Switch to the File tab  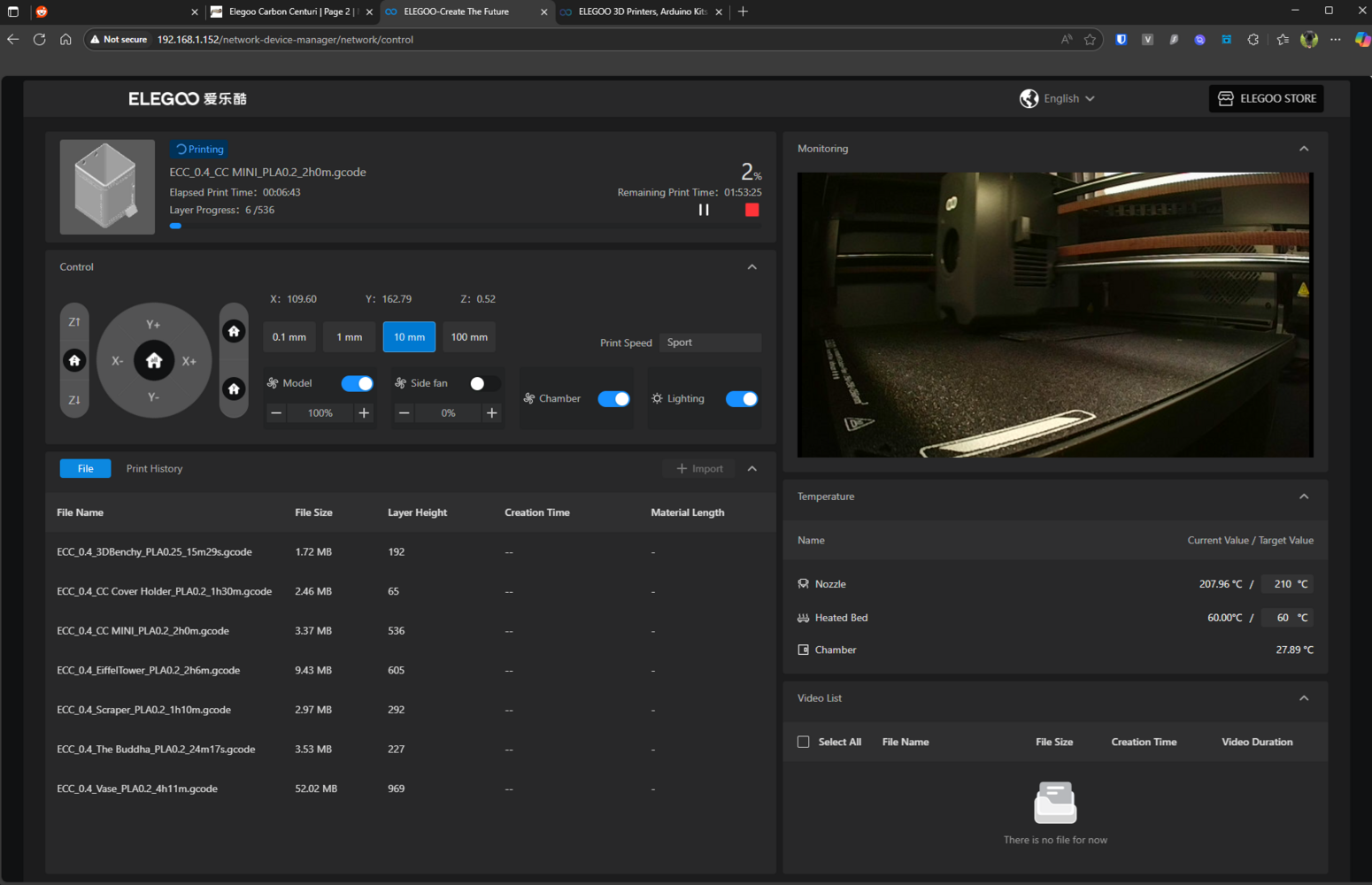(85, 469)
